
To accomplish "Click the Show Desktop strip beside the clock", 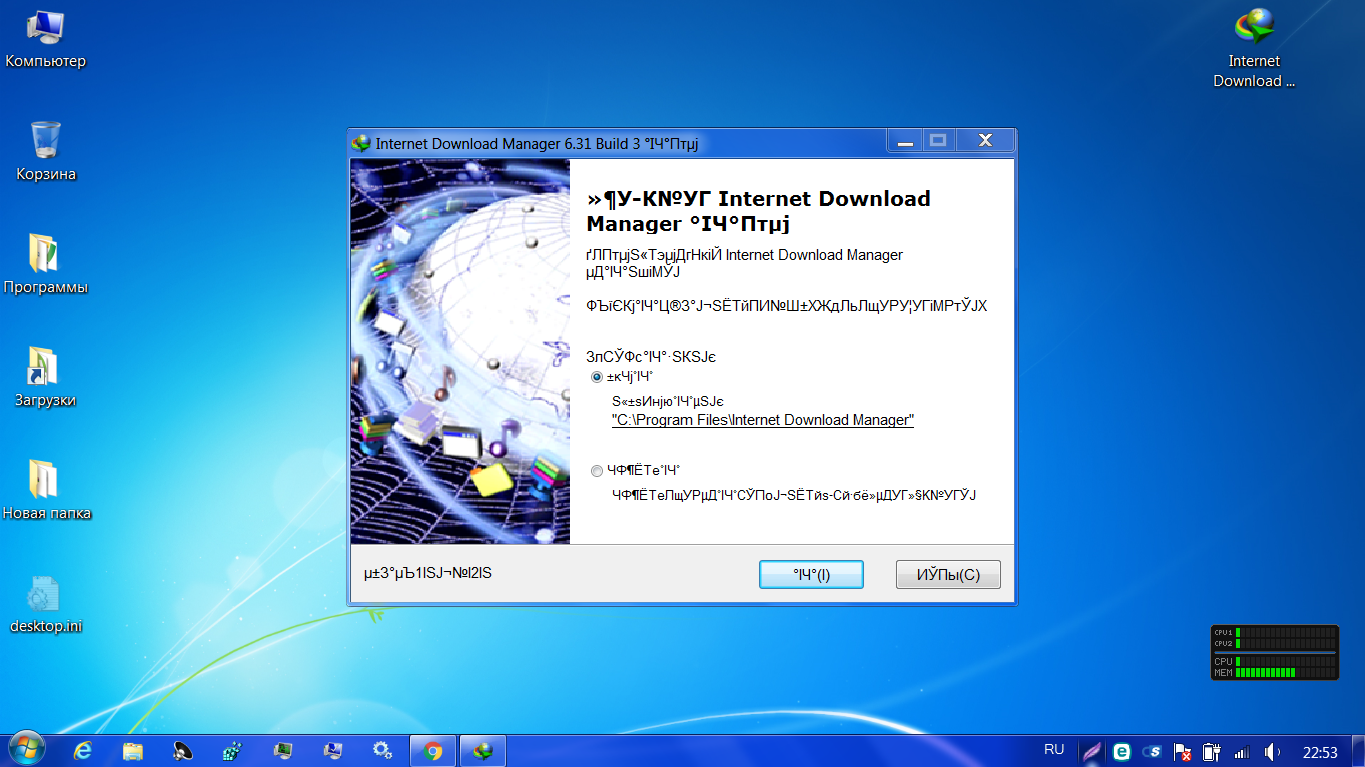I will [x=1357, y=751].
